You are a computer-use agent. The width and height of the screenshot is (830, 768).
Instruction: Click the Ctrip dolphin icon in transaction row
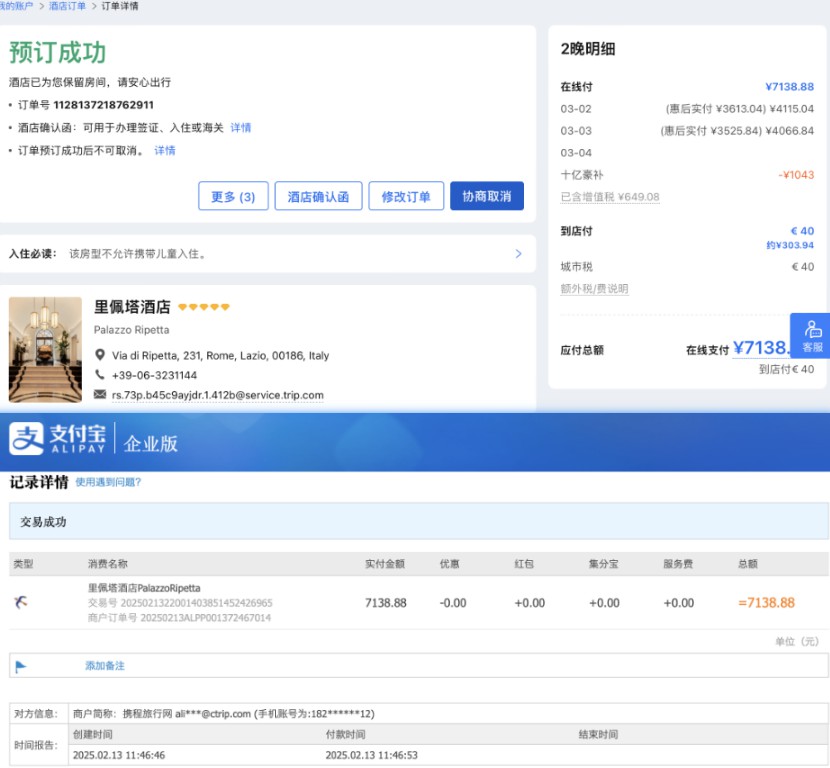21,602
